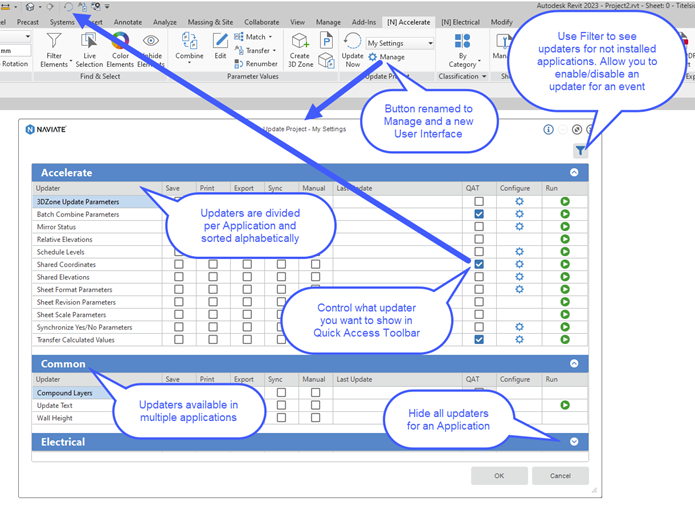Run the Batch Combine Parameters updater
695x506 pixels.
click(565, 214)
